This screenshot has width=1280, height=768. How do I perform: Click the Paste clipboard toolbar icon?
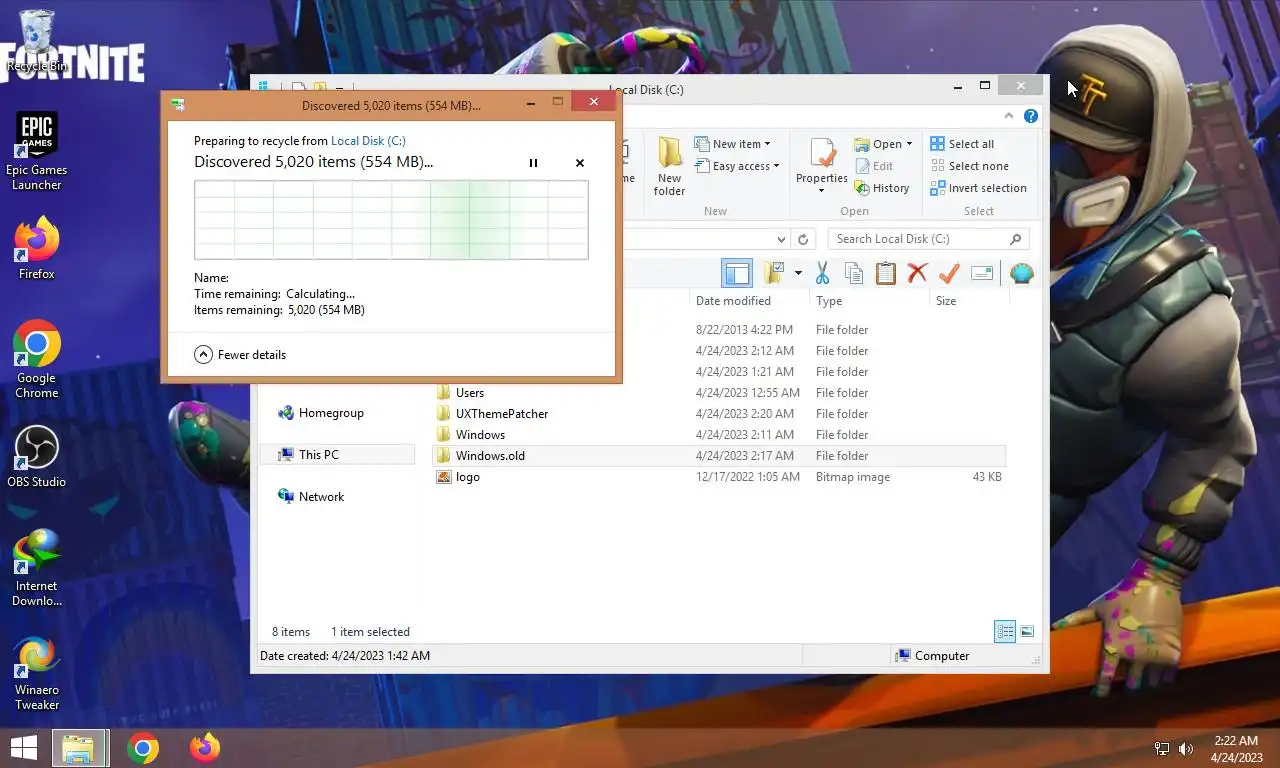(x=886, y=273)
